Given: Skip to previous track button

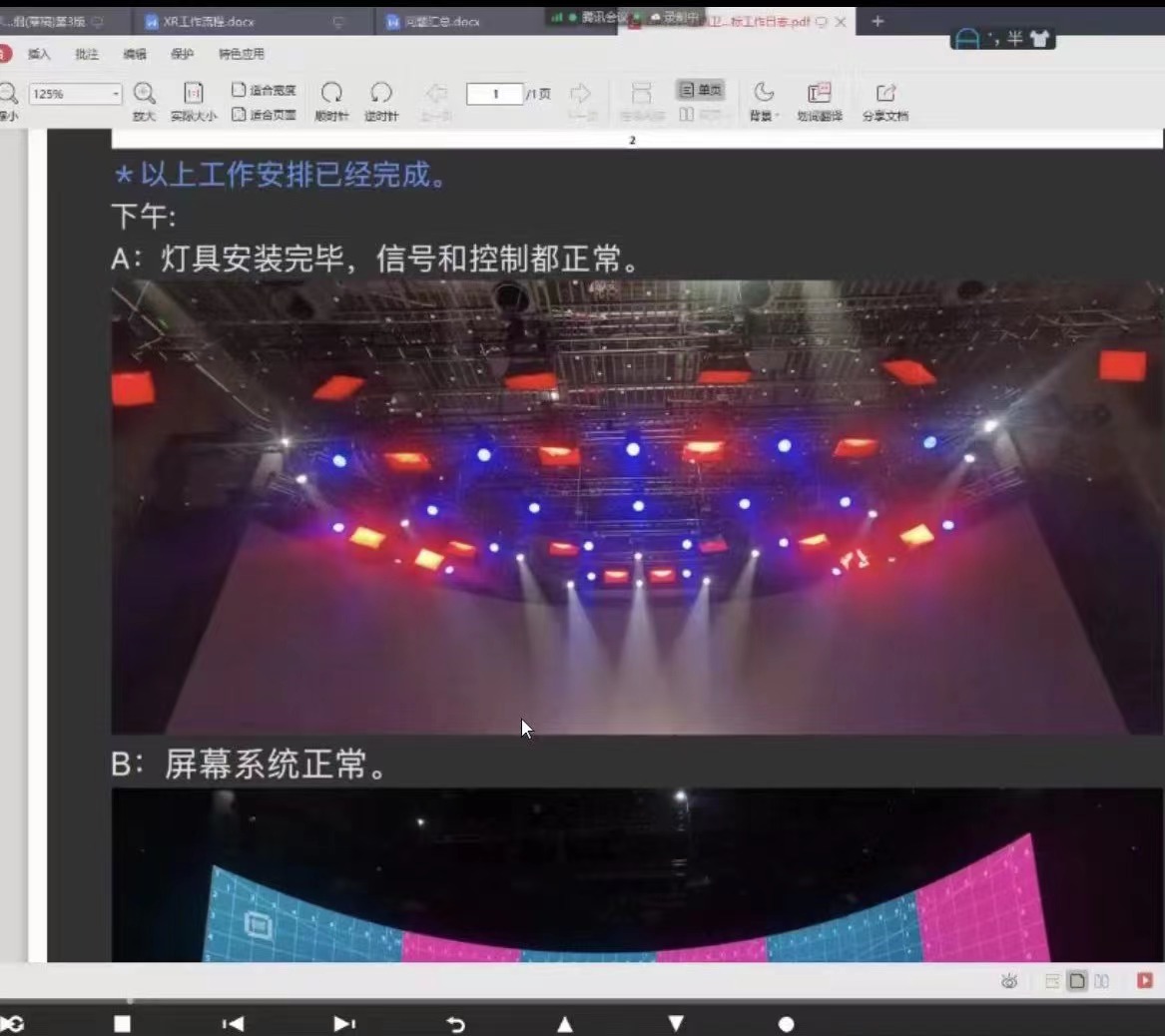Looking at the screenshot, I should pos(234,1024).
